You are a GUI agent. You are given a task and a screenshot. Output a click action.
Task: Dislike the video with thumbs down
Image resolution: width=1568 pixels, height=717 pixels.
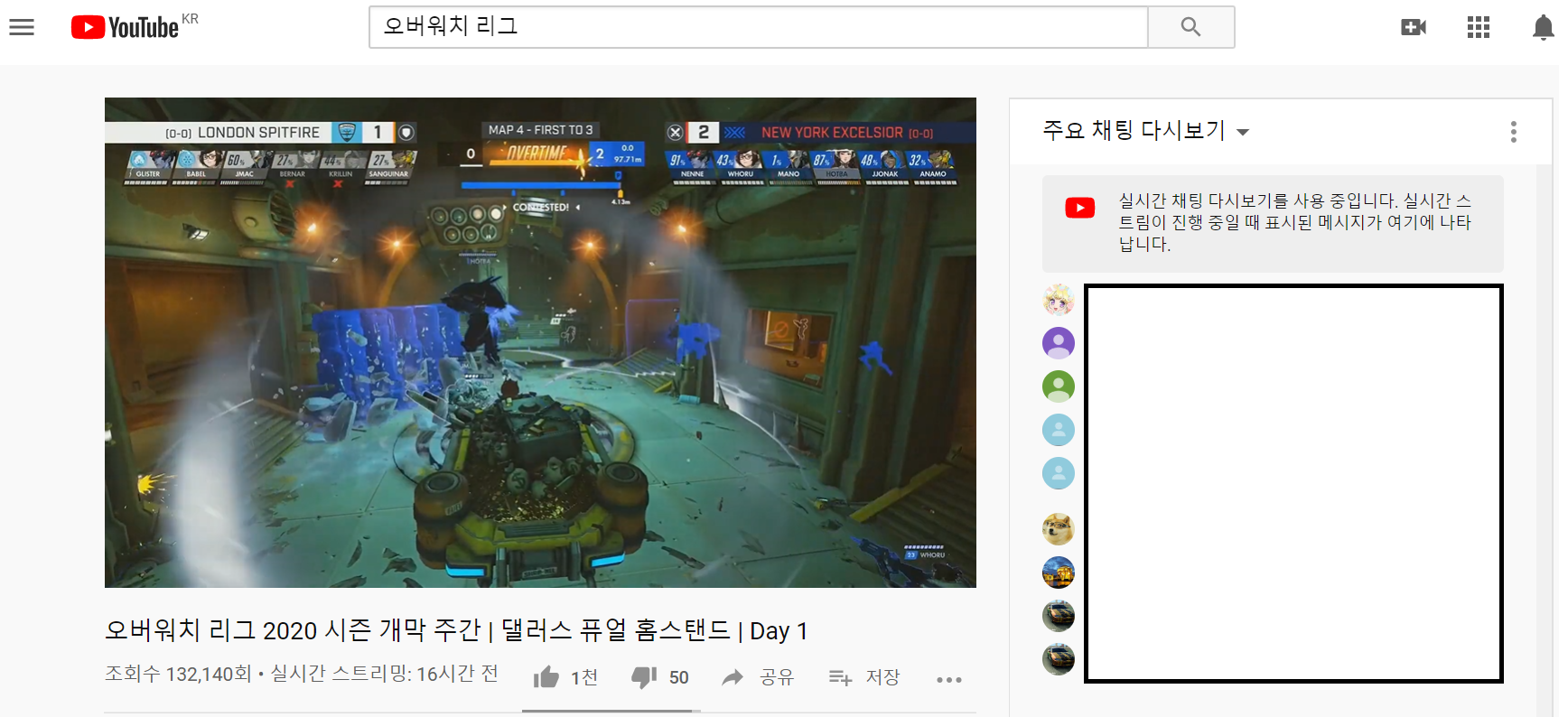click(x=644, y=677)
